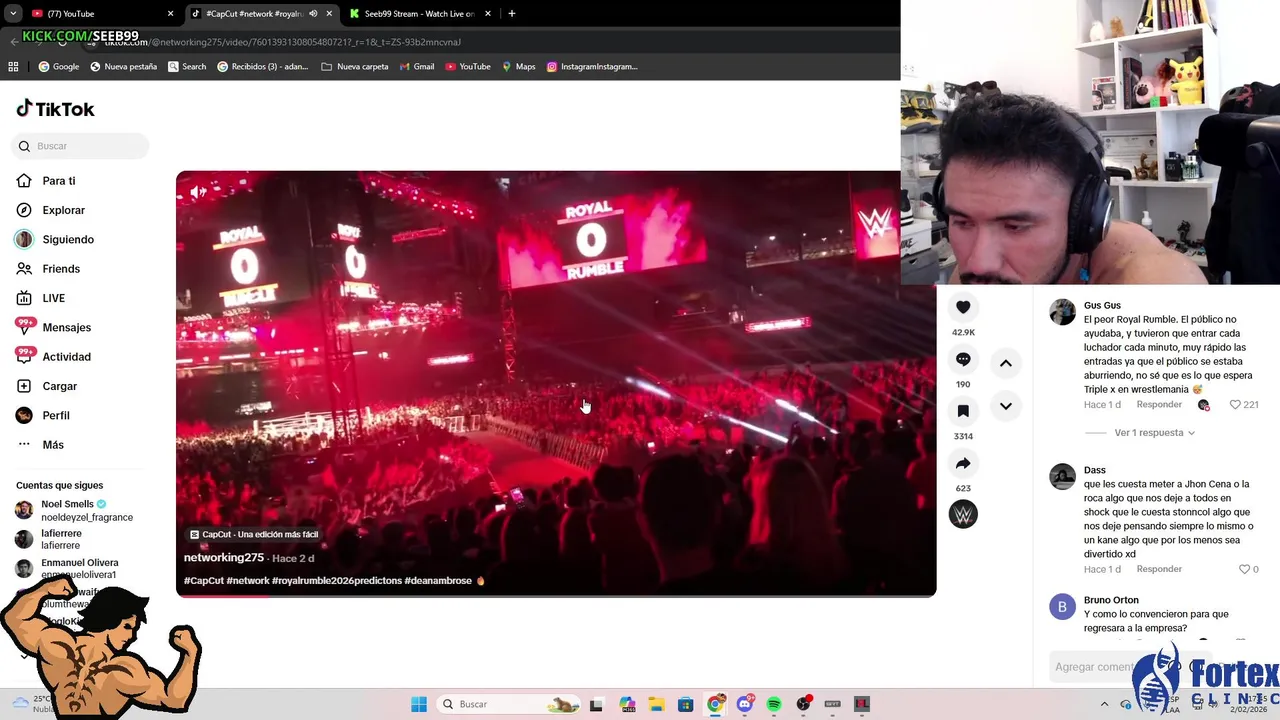Image resolution: width=1280 pixels, height=720 pixels.
Task: Open Spotify from the taskbar
Action: point(774,704)
